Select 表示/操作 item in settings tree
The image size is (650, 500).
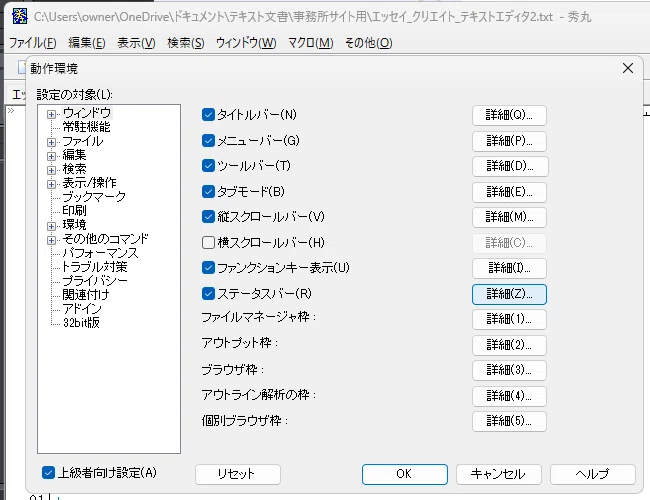point(89,183)
